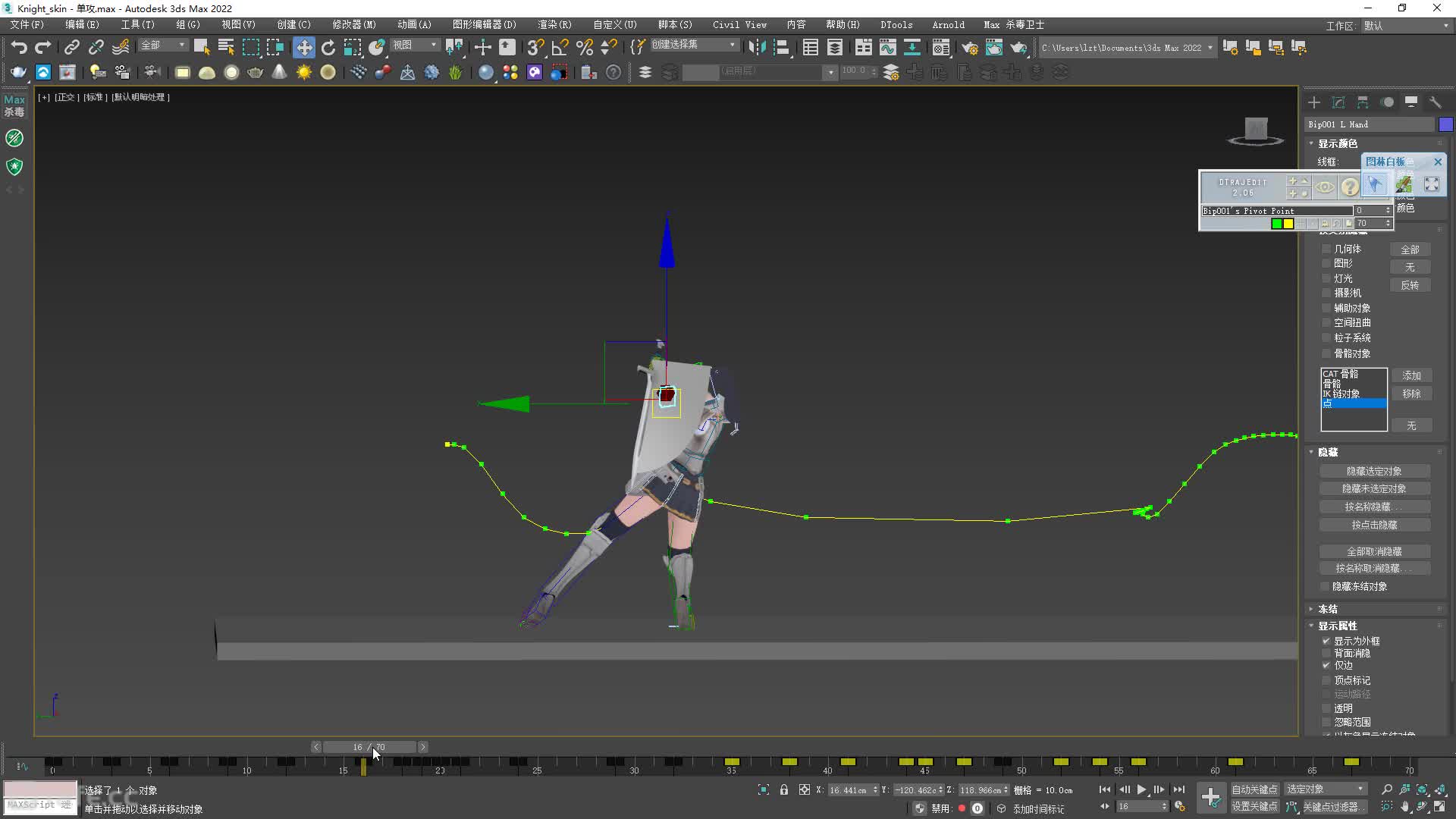Open the 脚本(S) menu
This screenshot has height=819, width=1456.
(x=675, y=25)
